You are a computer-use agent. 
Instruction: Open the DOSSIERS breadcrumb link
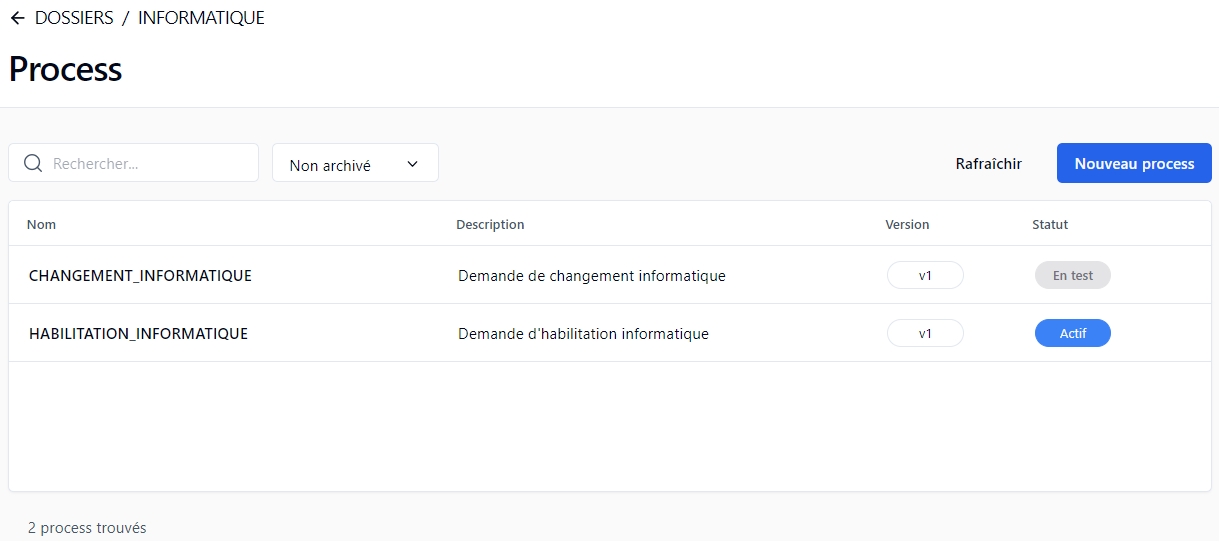(x=74, y=18)
